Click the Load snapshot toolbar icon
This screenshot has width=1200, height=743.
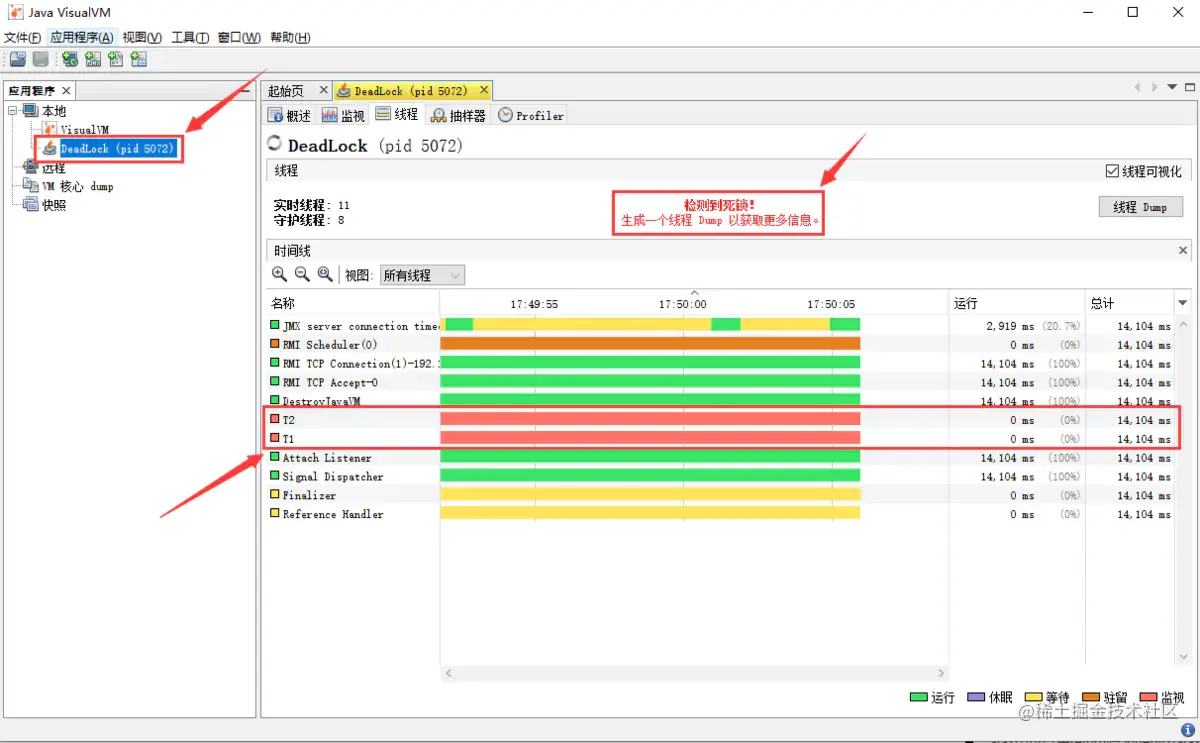18,60
